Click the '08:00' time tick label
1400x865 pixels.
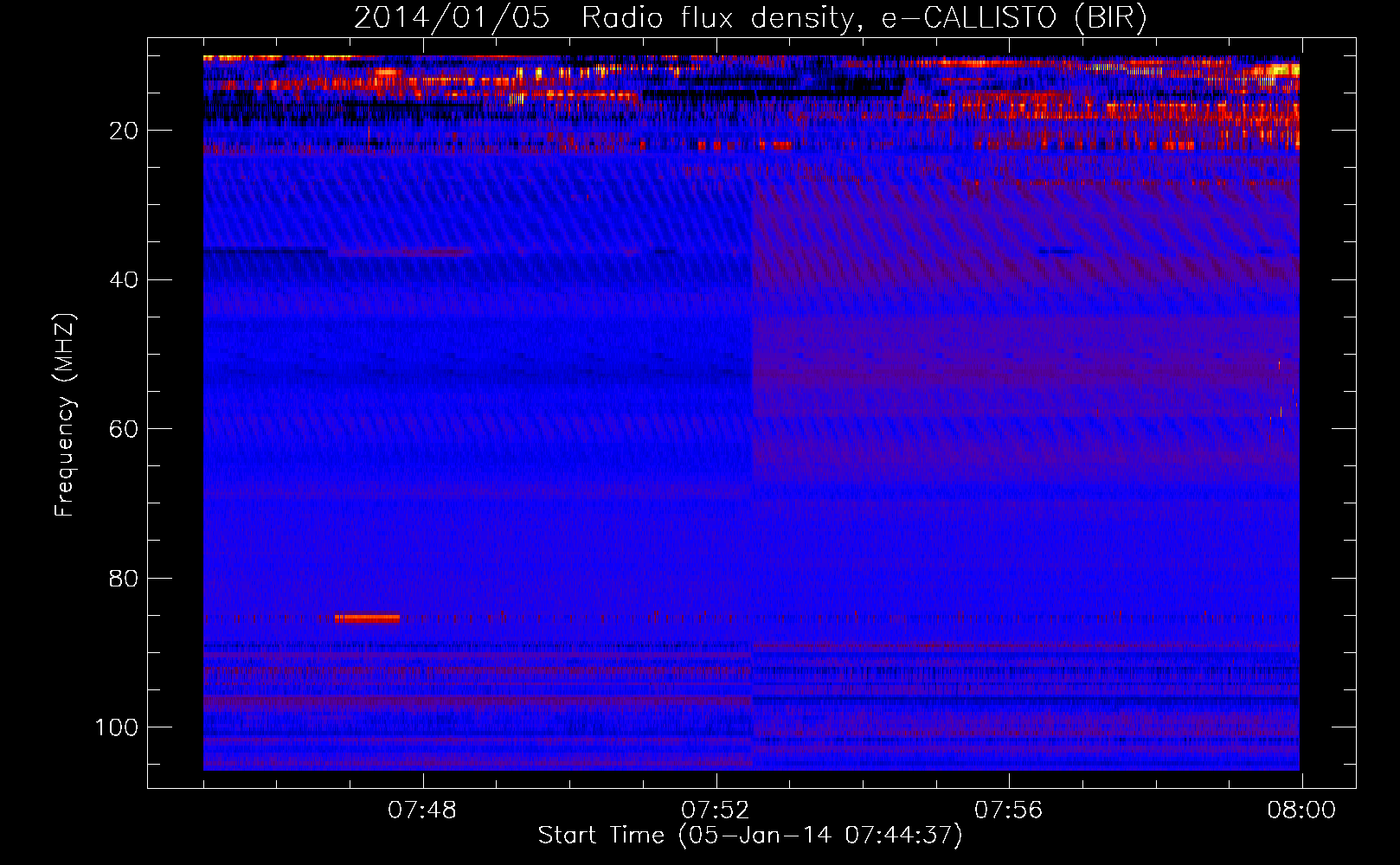click(x=1301, y=811)
